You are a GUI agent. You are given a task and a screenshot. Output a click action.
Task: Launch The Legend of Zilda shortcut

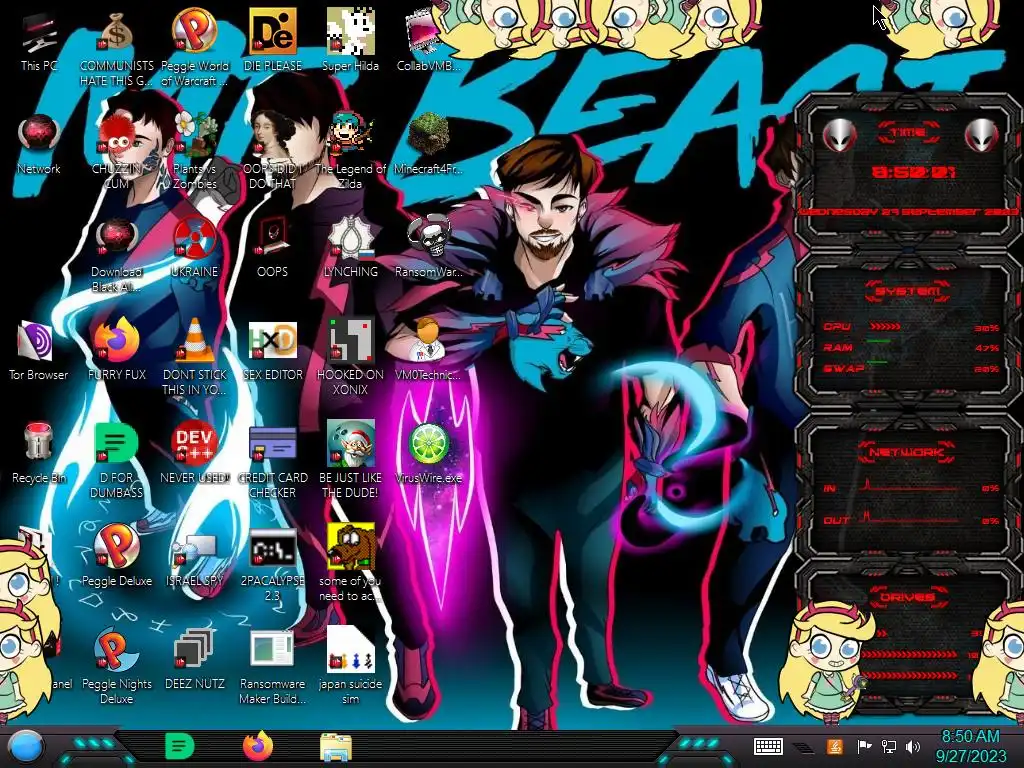pos(350,152)
